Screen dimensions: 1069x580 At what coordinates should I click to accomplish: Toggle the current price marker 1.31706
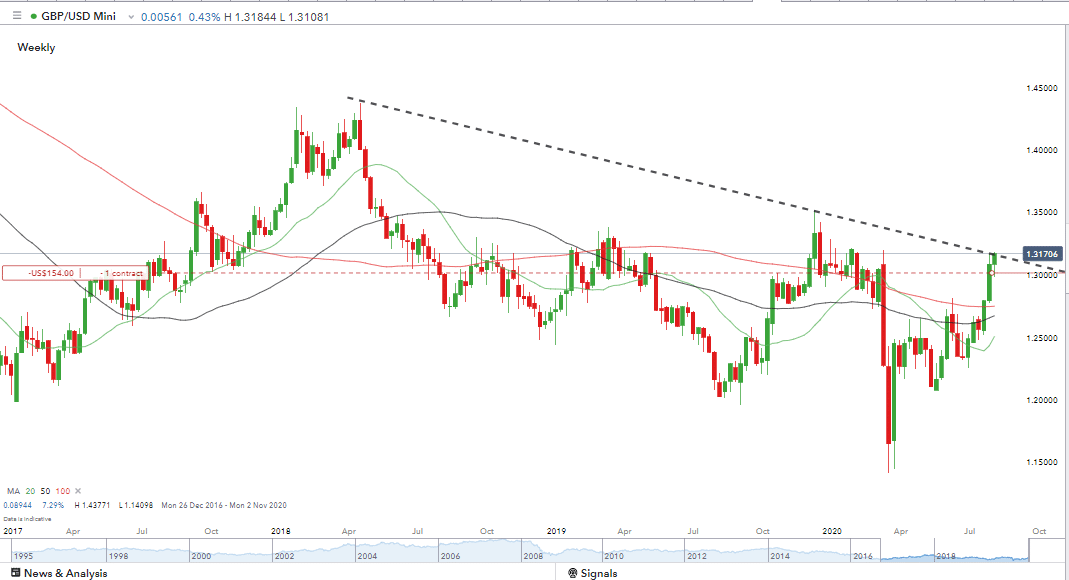click(x=1044, y=254)
